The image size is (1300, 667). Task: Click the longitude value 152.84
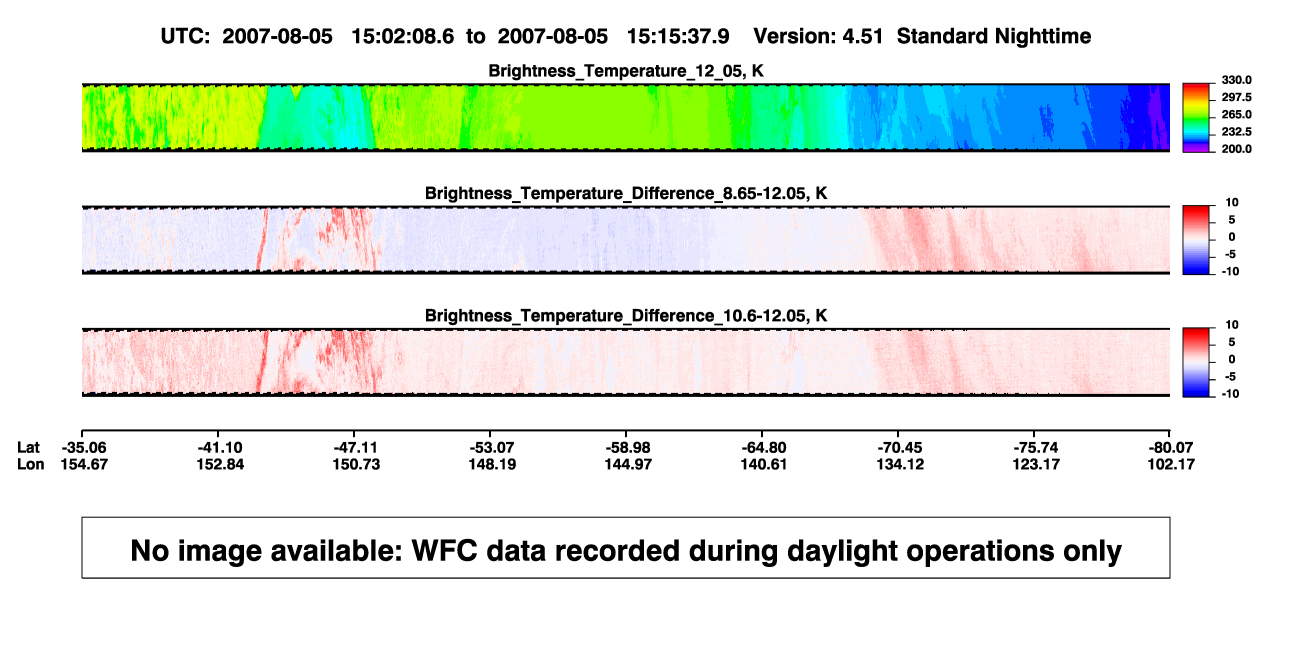(x=220, y=464)
